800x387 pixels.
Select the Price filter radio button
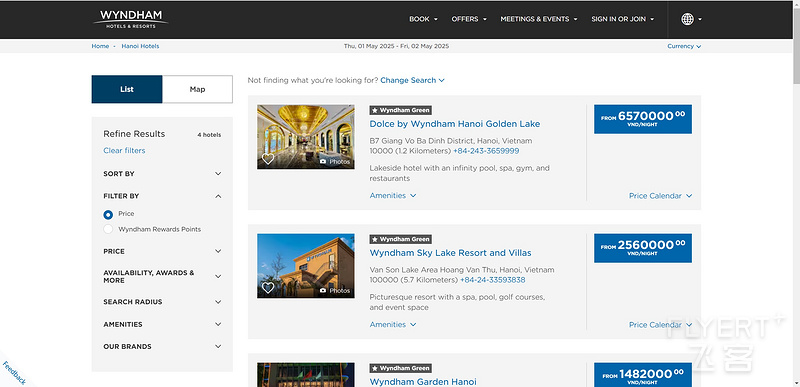tap(108, 215)
